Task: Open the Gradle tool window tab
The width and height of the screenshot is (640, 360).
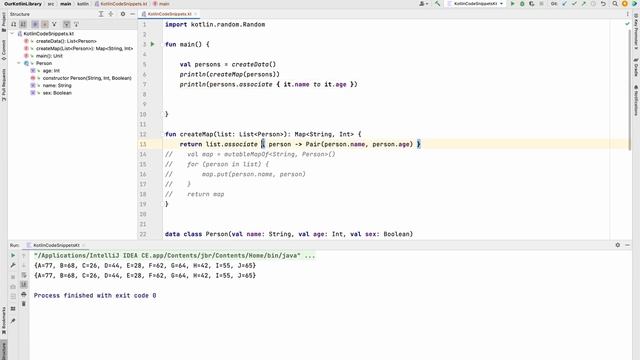Action: pyautogui.click(x=636, y=67)
